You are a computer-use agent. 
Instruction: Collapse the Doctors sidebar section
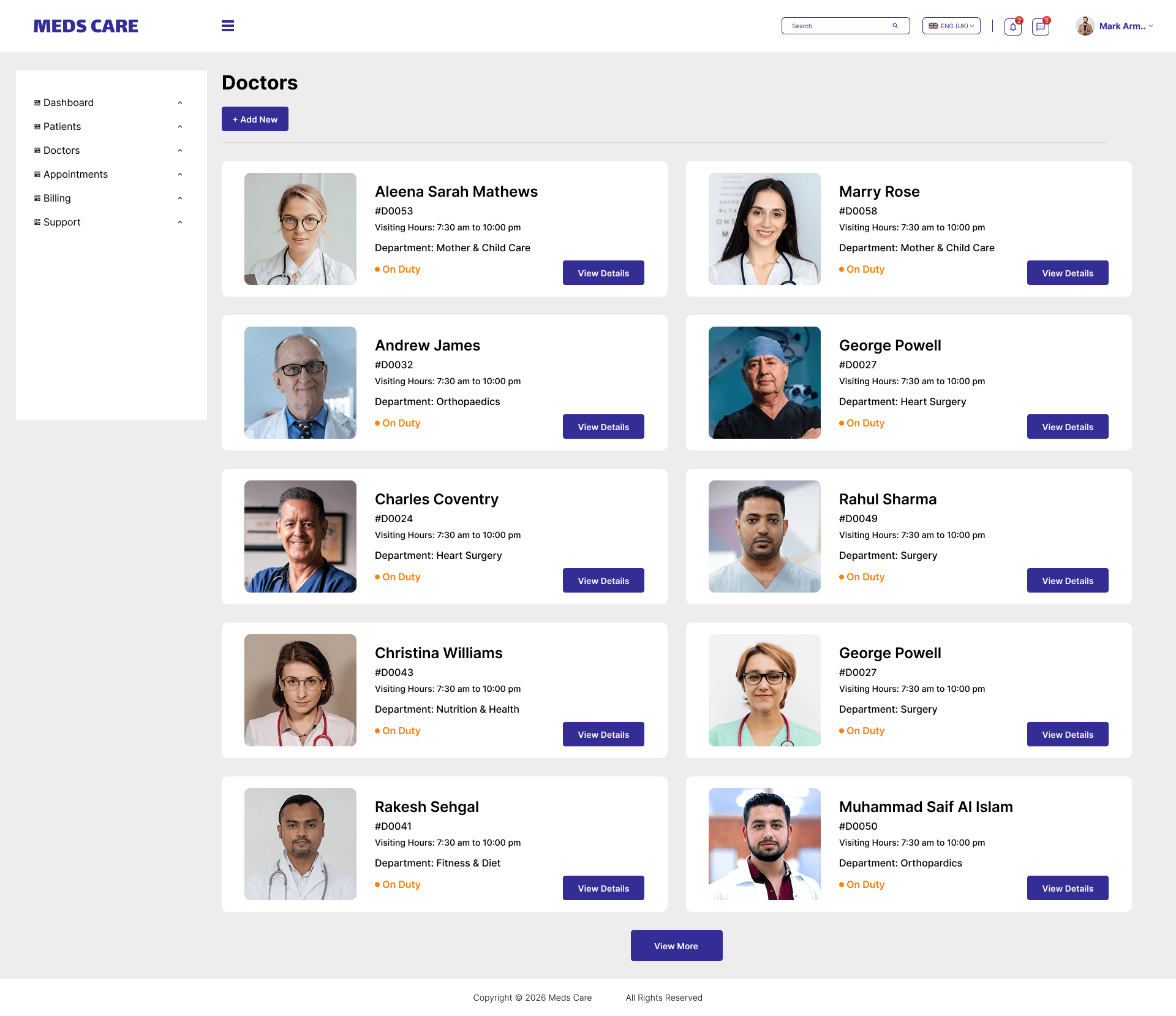click(179, 150)
